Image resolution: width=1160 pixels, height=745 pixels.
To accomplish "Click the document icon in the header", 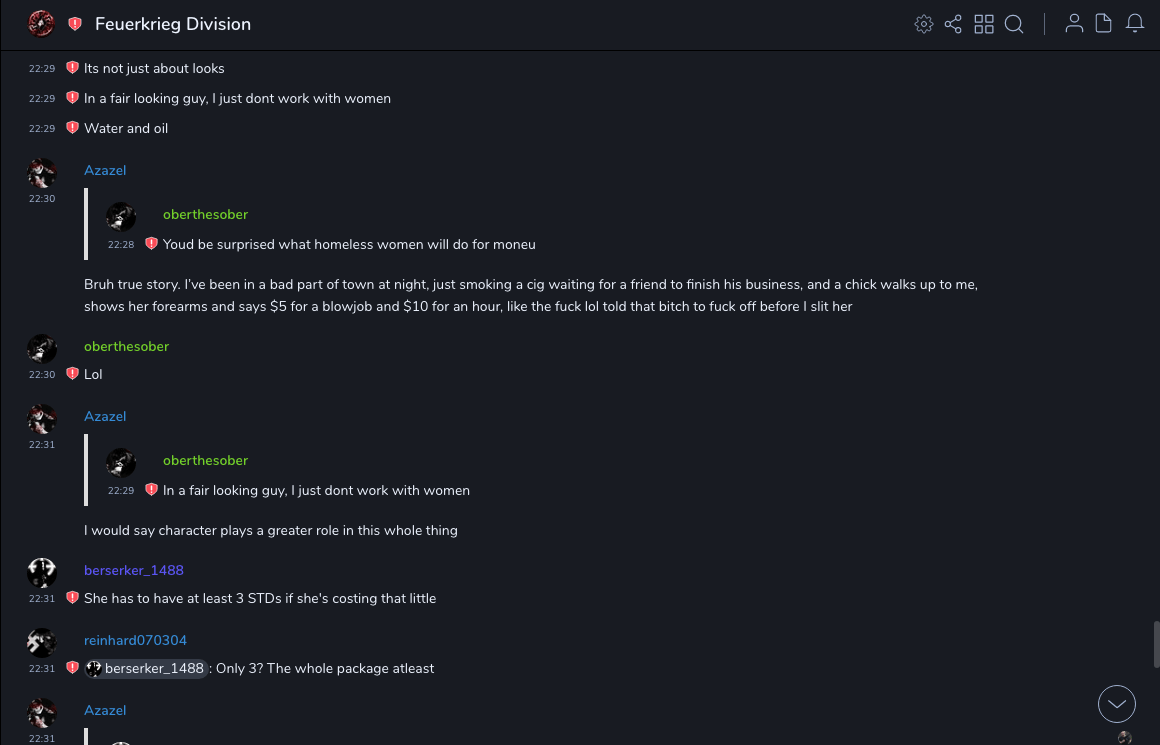I will 1104,24.
